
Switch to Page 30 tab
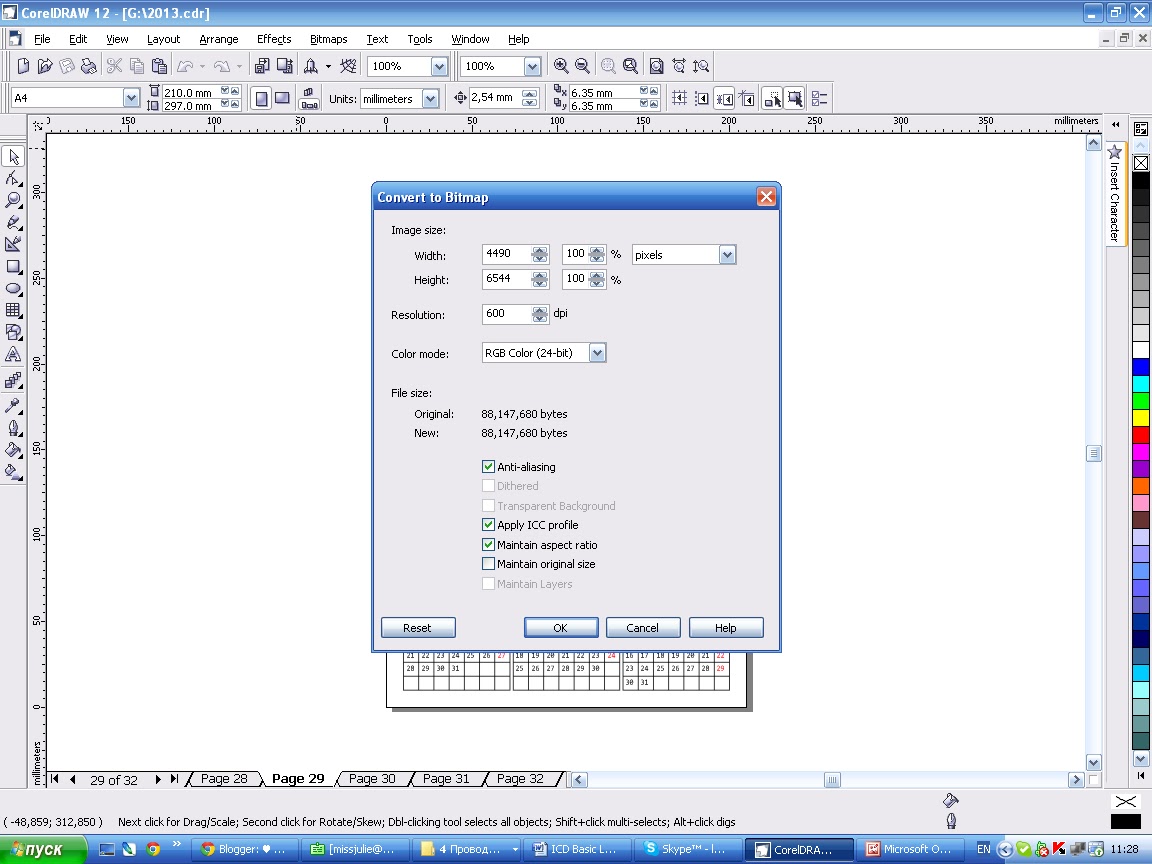click(372, 779)
